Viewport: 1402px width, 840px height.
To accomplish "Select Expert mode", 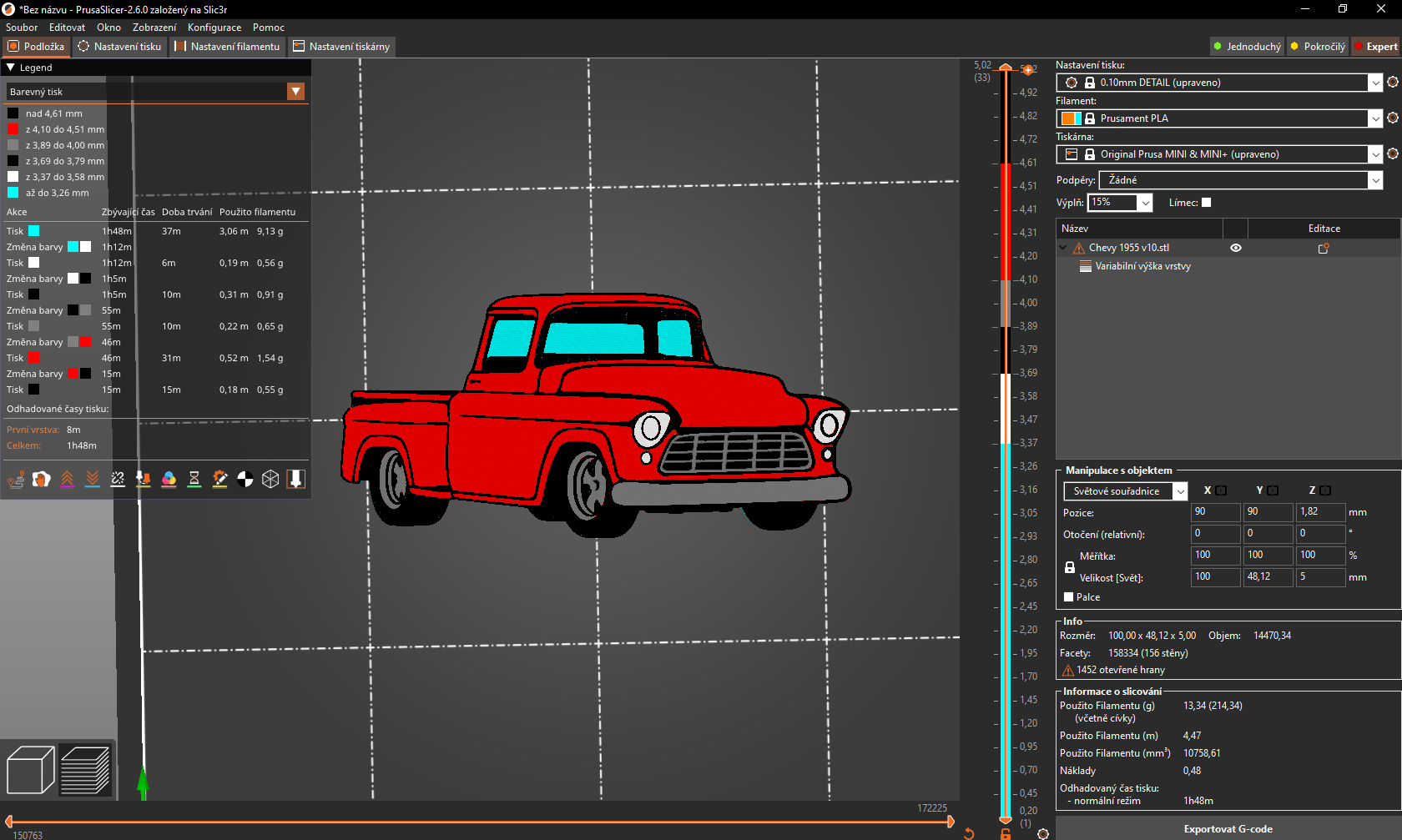I will click(x=1375, y=47).
